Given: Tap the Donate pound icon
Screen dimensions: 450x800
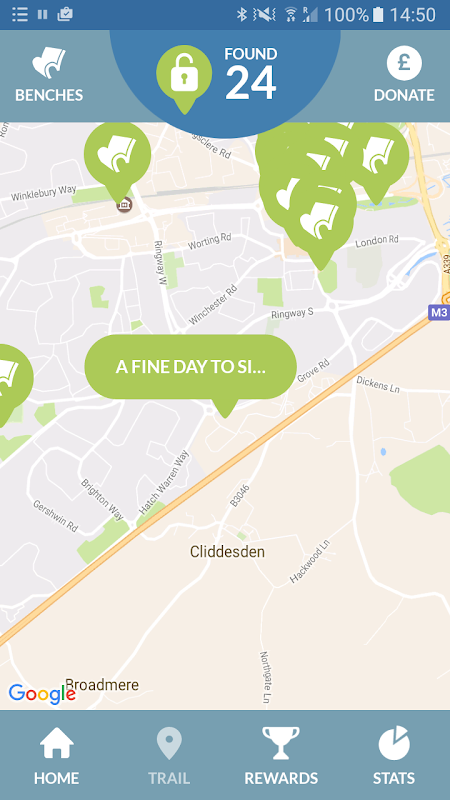Looking at the screenshot, I should [x=404, y=63].
